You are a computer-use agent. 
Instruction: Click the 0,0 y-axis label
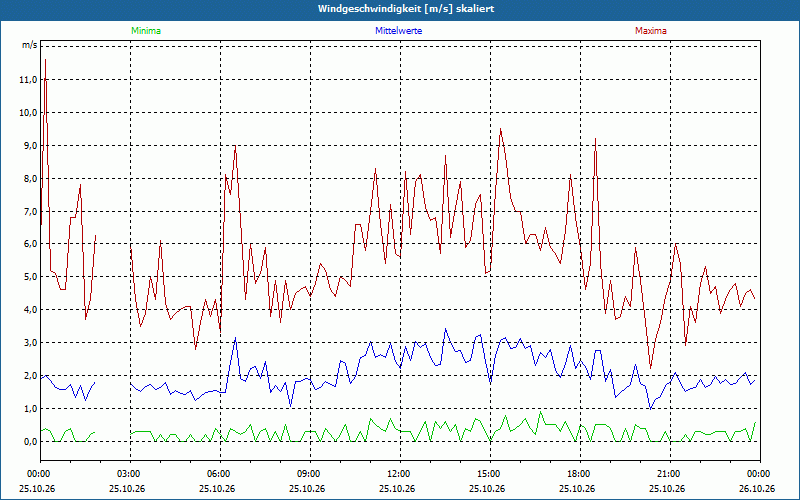(31, 442)
